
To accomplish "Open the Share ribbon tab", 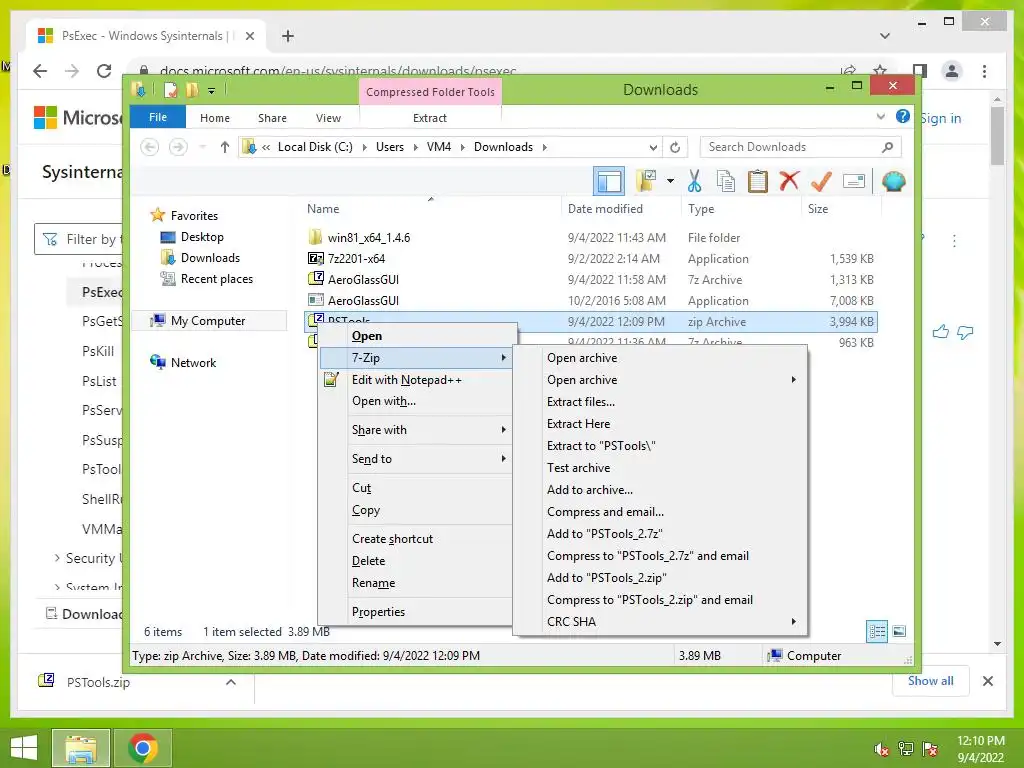I will tap(272, 118).
